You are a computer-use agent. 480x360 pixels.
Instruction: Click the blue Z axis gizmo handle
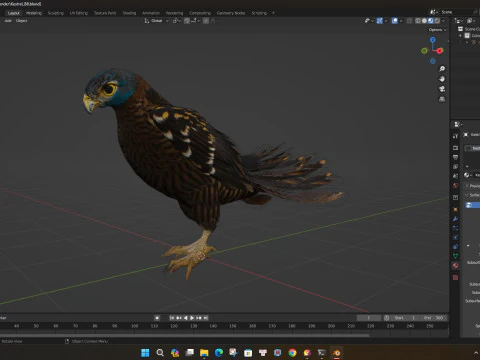[433, 40]
